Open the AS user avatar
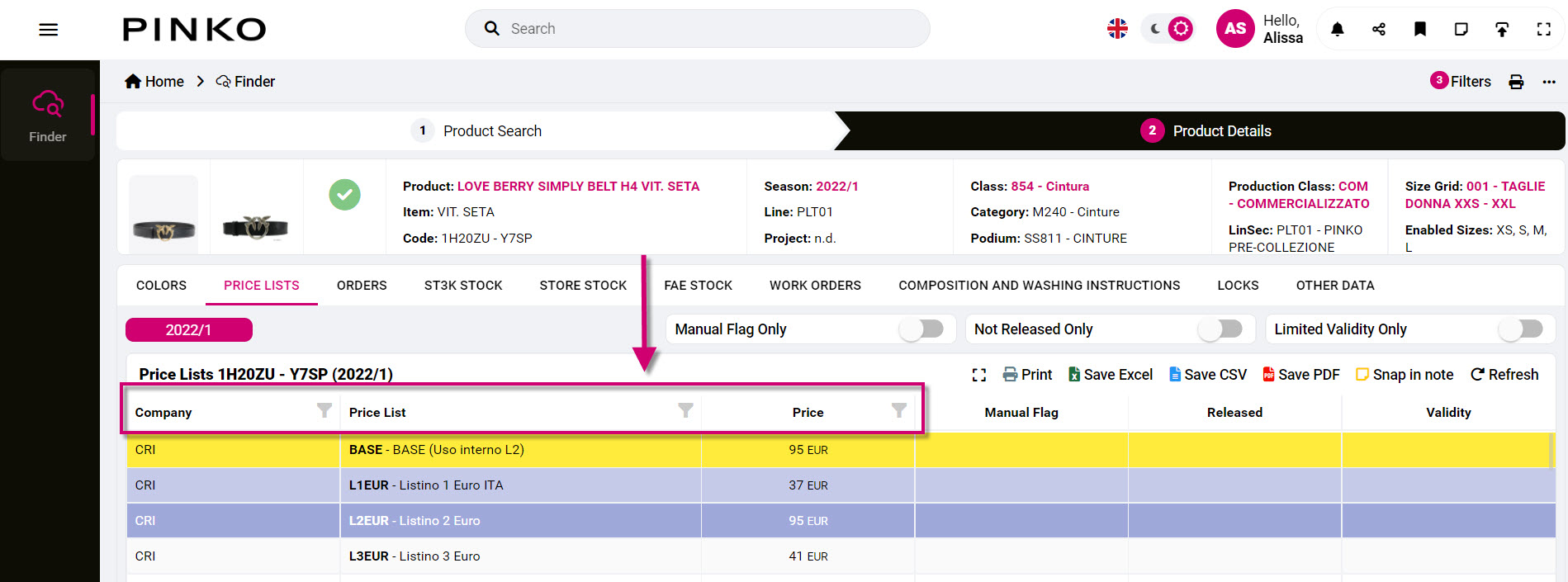The width and height of the screenshot is (1568, 582). [x=1235, y=29]
